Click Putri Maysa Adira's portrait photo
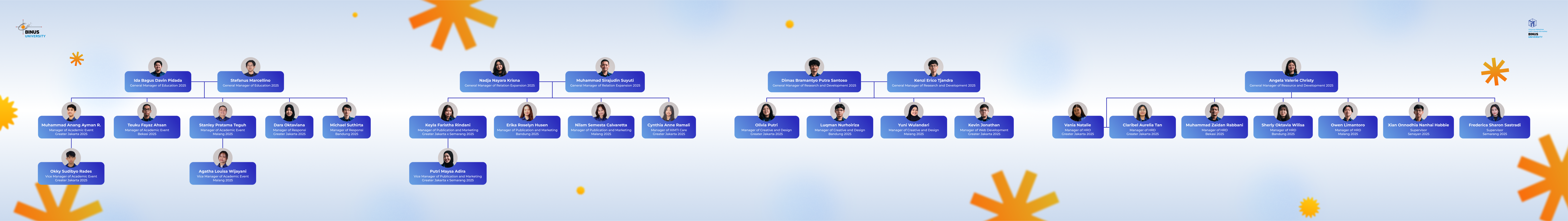 click(448, 158)
